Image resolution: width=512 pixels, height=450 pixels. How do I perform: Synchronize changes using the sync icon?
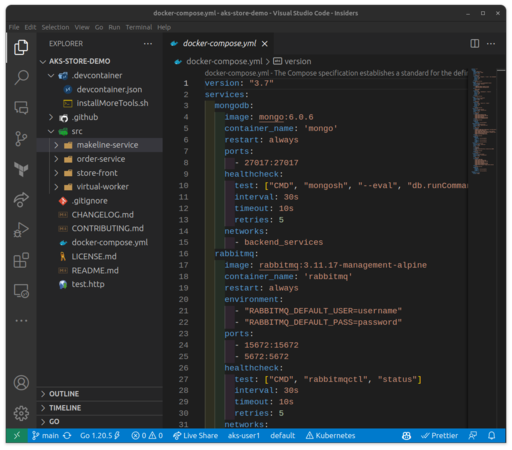click(67, 436)
